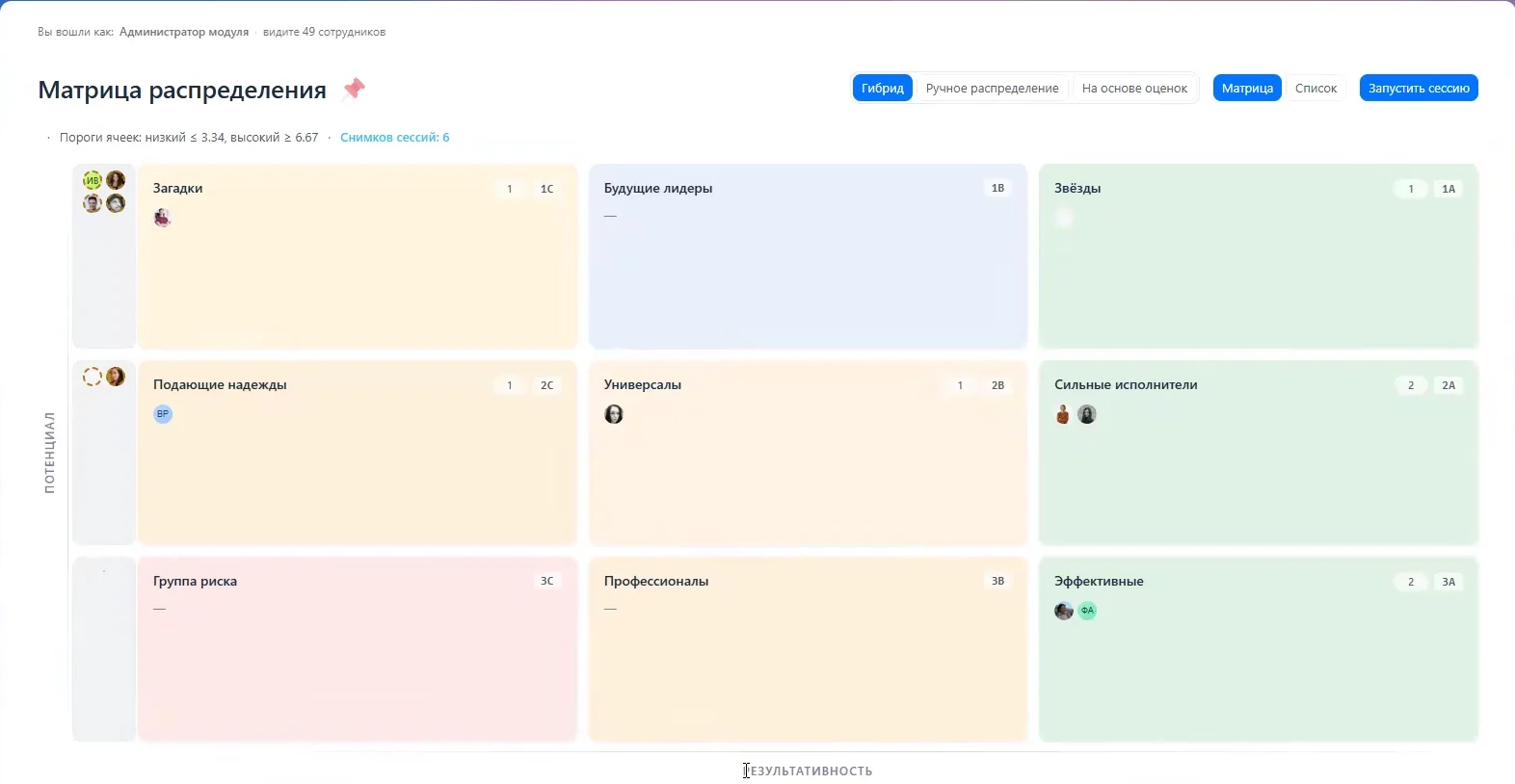Click the 1C badge in Загадки
1515x784 pixels.
tap(546, 189)
